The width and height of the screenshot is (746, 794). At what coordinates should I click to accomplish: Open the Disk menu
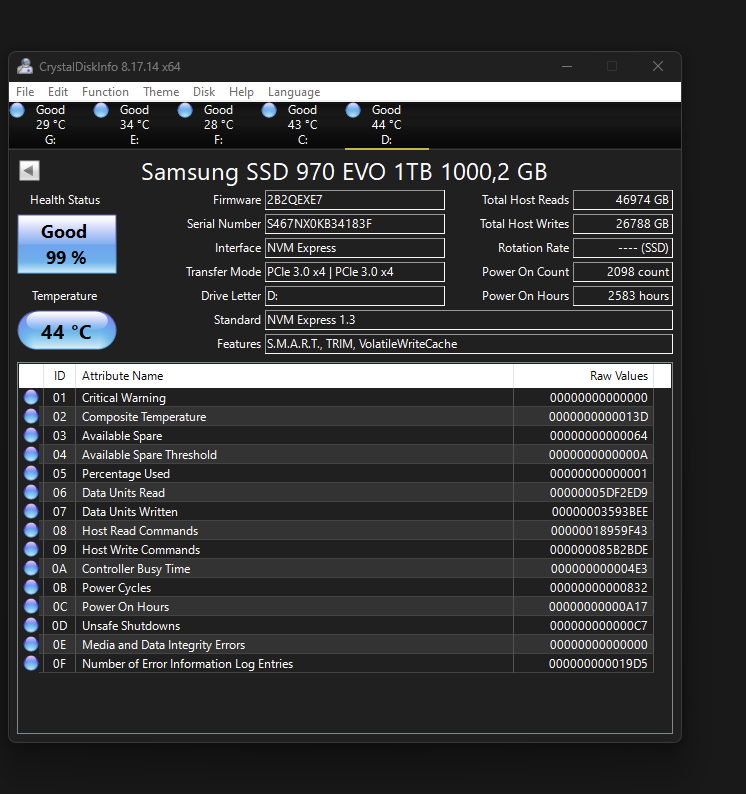(204, 92)
